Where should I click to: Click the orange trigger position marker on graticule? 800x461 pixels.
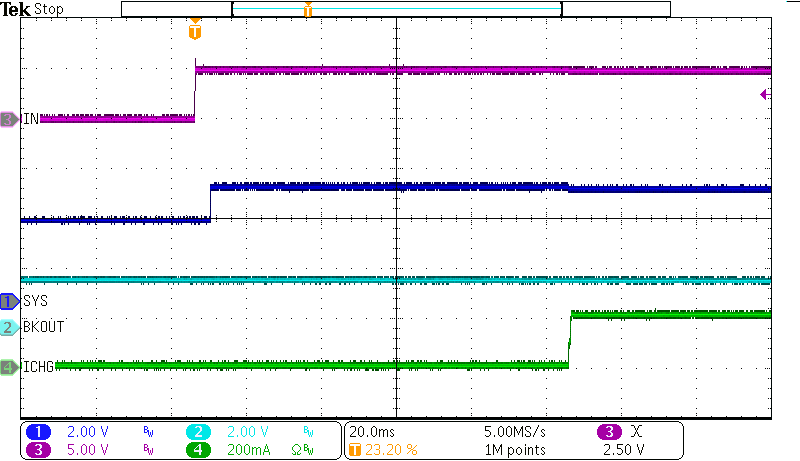tap(194, 32)
